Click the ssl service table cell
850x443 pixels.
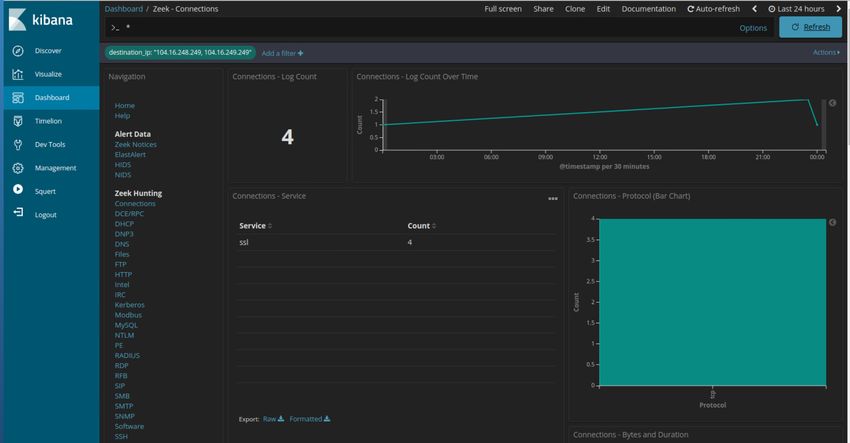[x=244, y=242]
